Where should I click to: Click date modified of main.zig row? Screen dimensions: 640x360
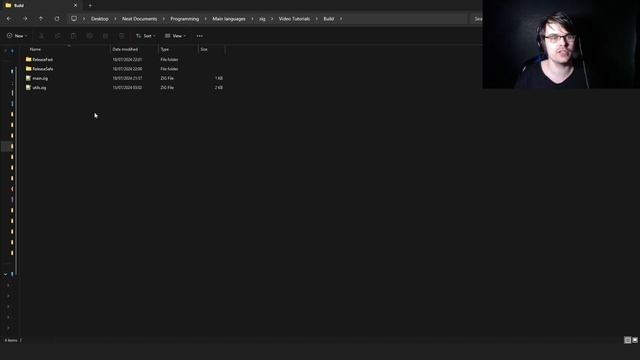tap(127, 78)
